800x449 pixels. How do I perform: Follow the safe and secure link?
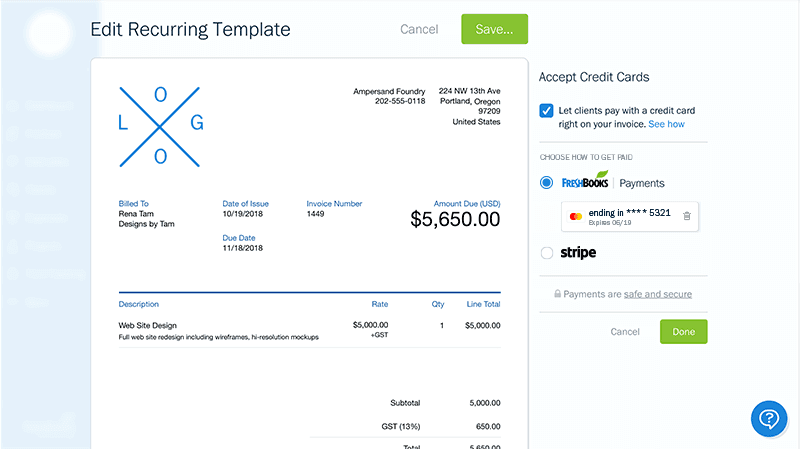[657, 294]
